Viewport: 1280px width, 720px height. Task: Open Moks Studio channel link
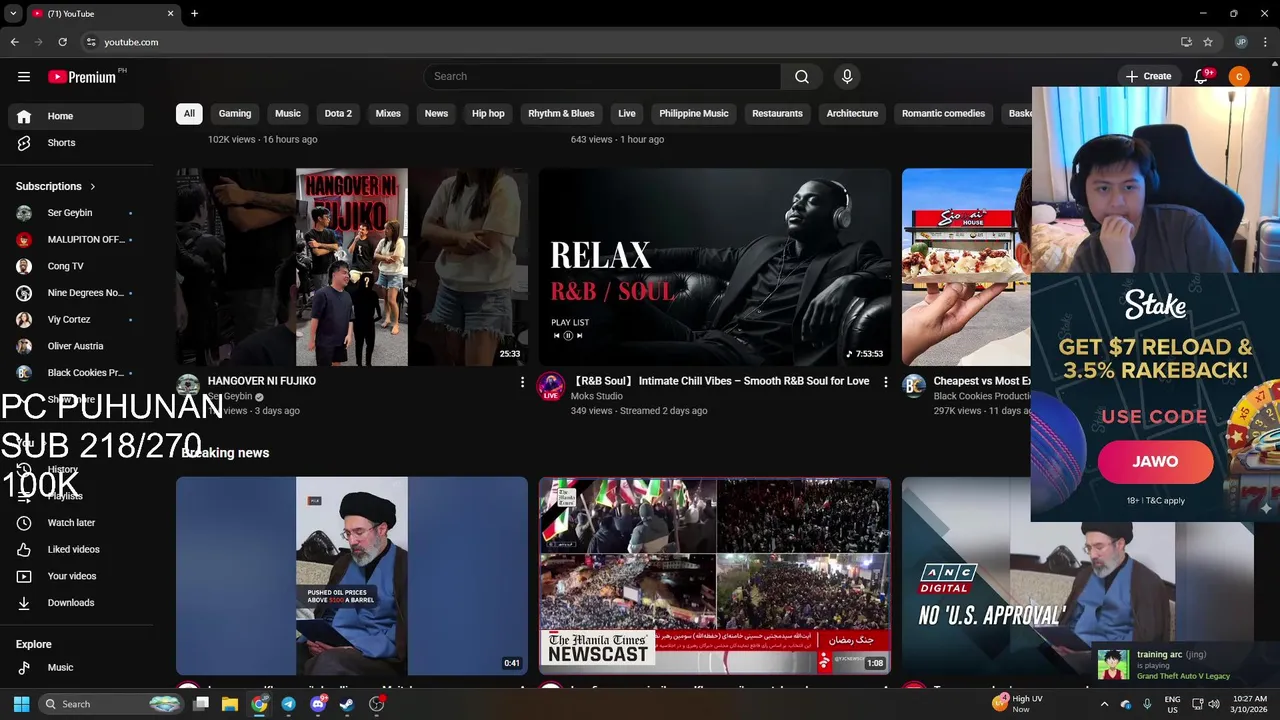pos(596,396)
